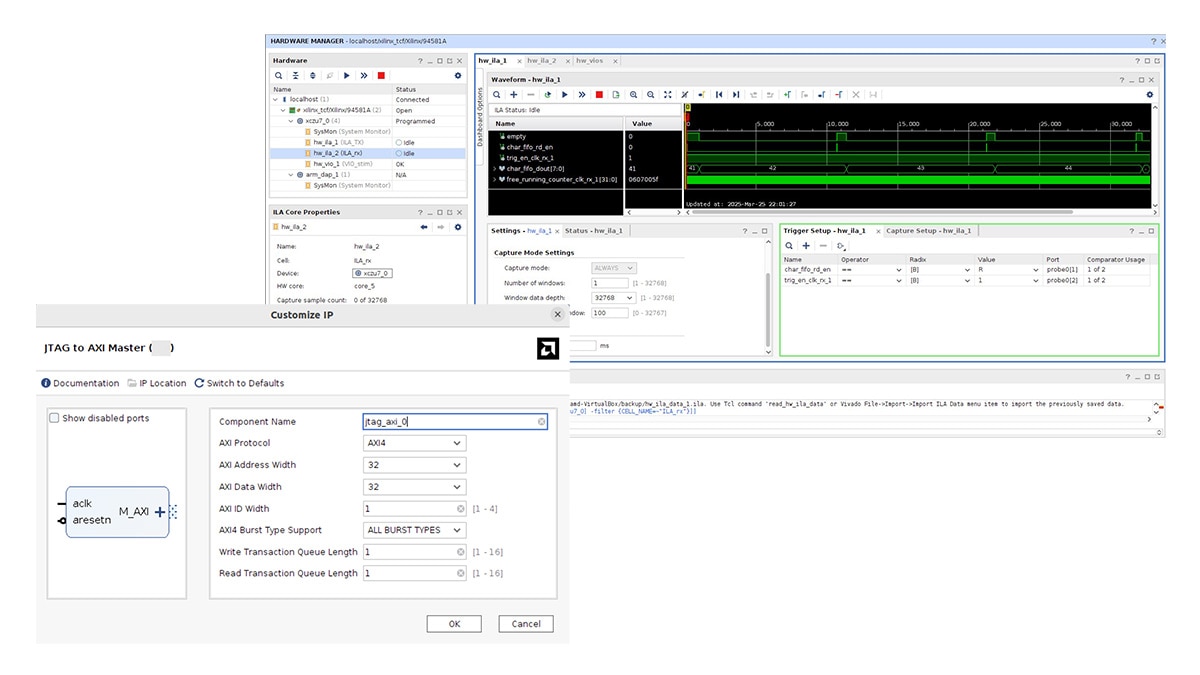Open Waveform settings gear
This screenshot has width=1200, height=675.
1149,95
